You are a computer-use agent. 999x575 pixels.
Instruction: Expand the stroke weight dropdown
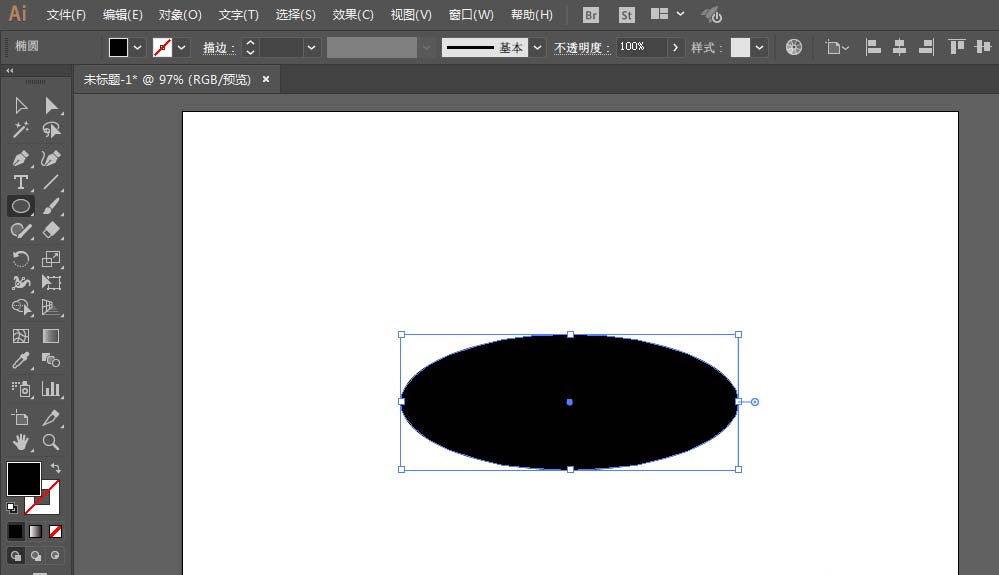click(312, 47)
